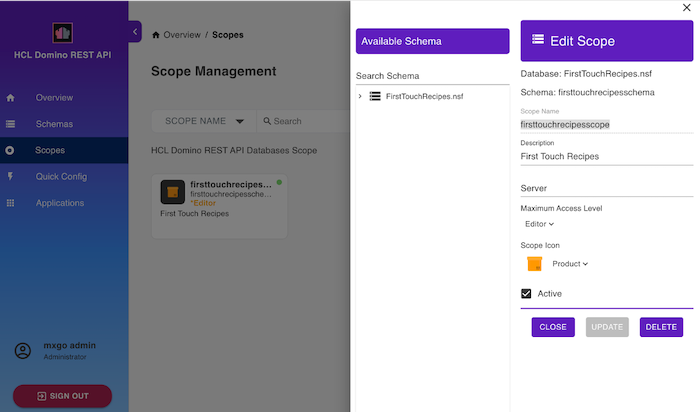Click the *Editor label on scope card
700x412 pixels.
tap(203, 203)
